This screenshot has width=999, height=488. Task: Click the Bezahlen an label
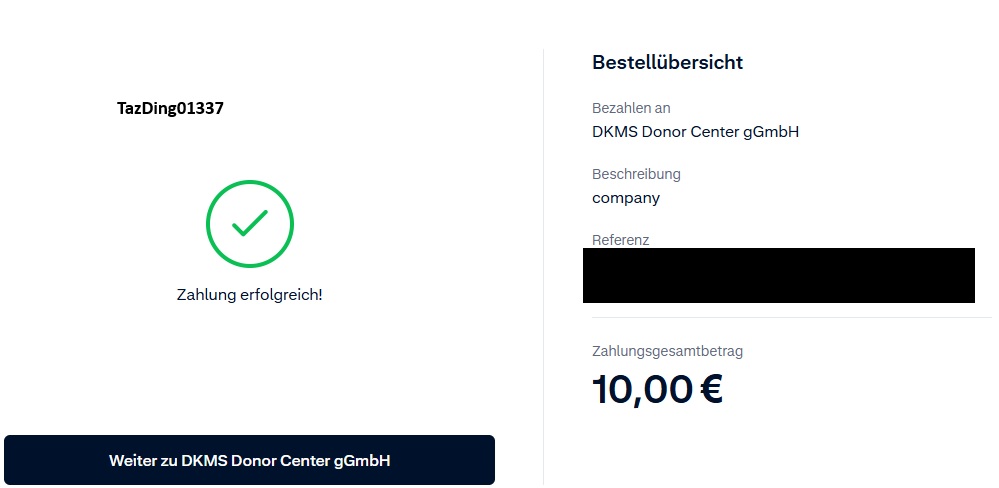tap(631, 108)
